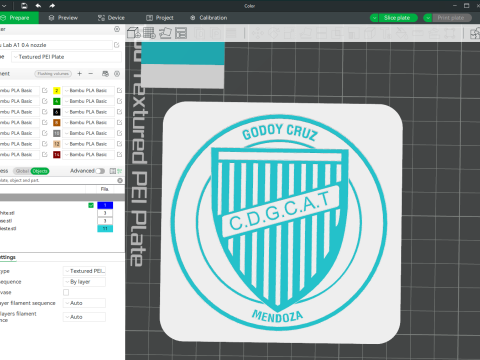Click the cyan filament 11 cell

pyautogui.click(x=105, y=228)
